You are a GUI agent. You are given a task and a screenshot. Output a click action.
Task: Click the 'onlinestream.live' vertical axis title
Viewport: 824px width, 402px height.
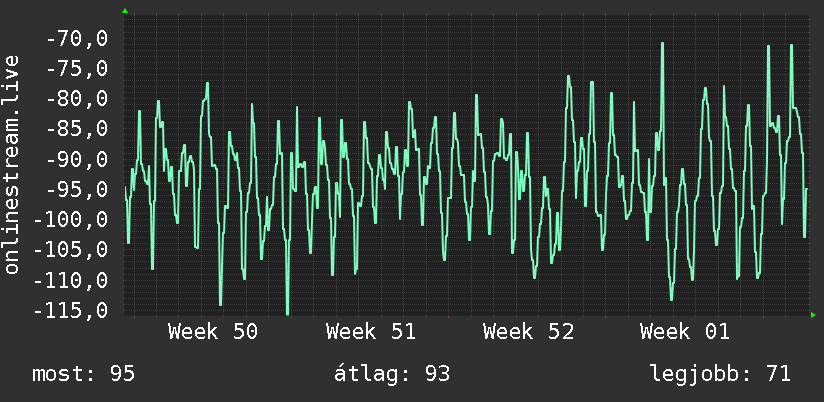pos(11,164)
